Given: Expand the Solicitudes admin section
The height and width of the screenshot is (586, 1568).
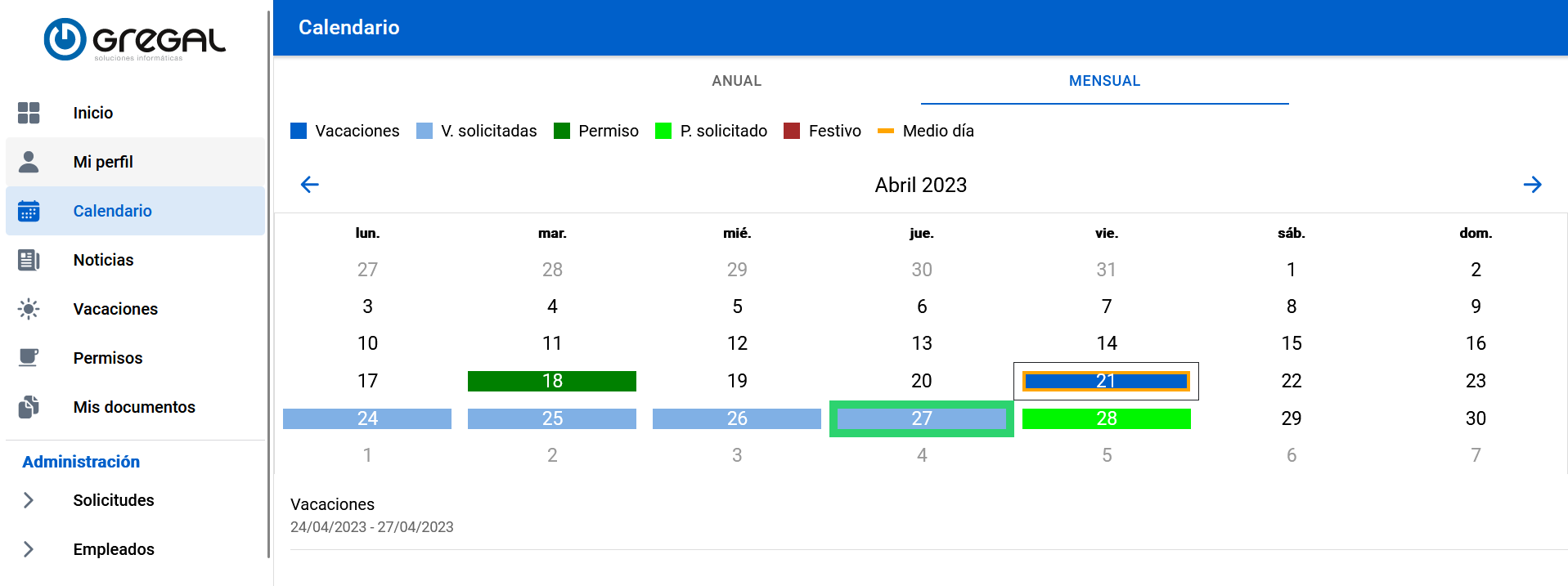Looking at the screenshot, I should click(29, 500).
